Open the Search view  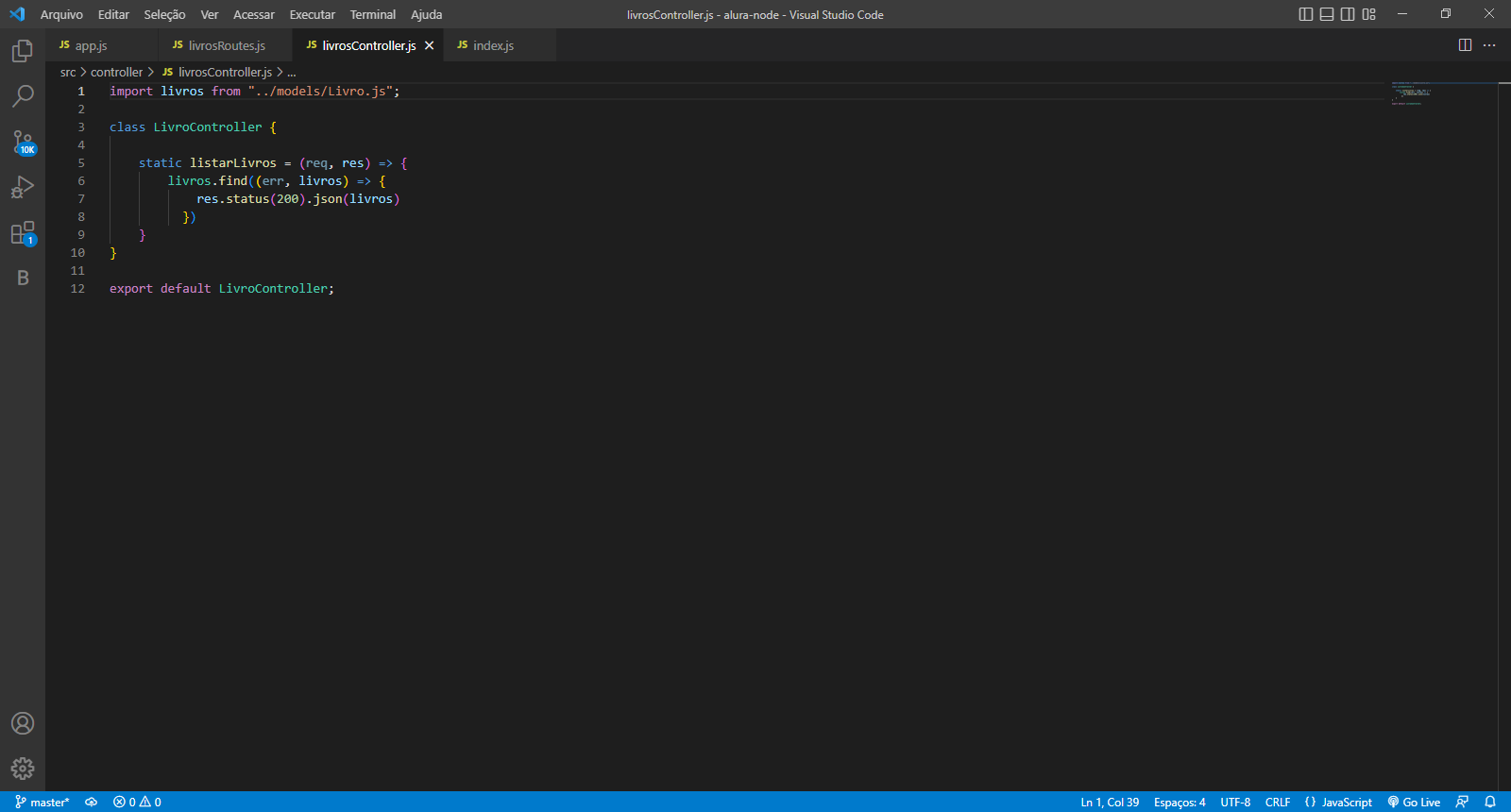pos(23,96)
